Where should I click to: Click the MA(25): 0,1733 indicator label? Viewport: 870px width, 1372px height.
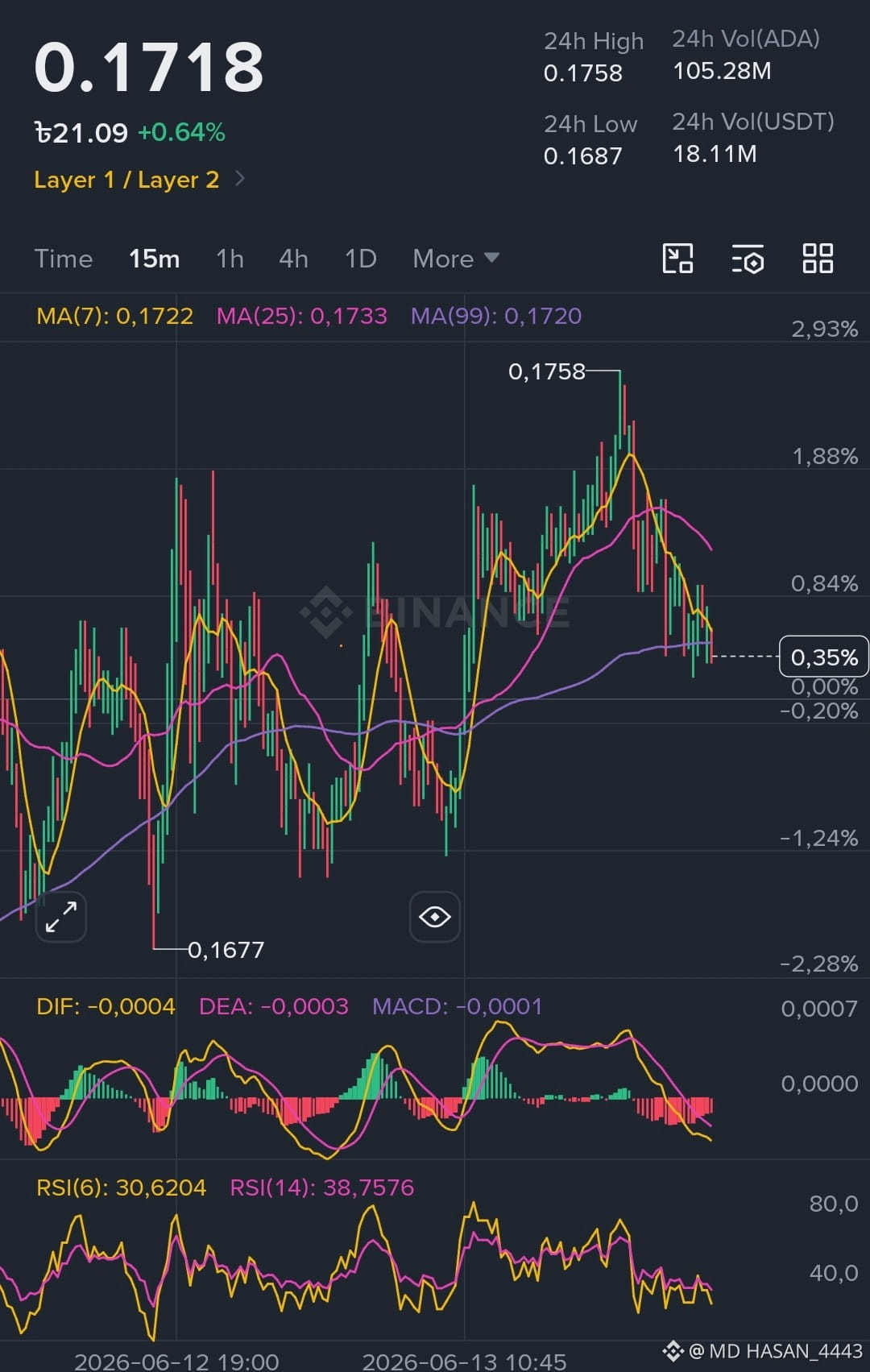pos(302,316)
